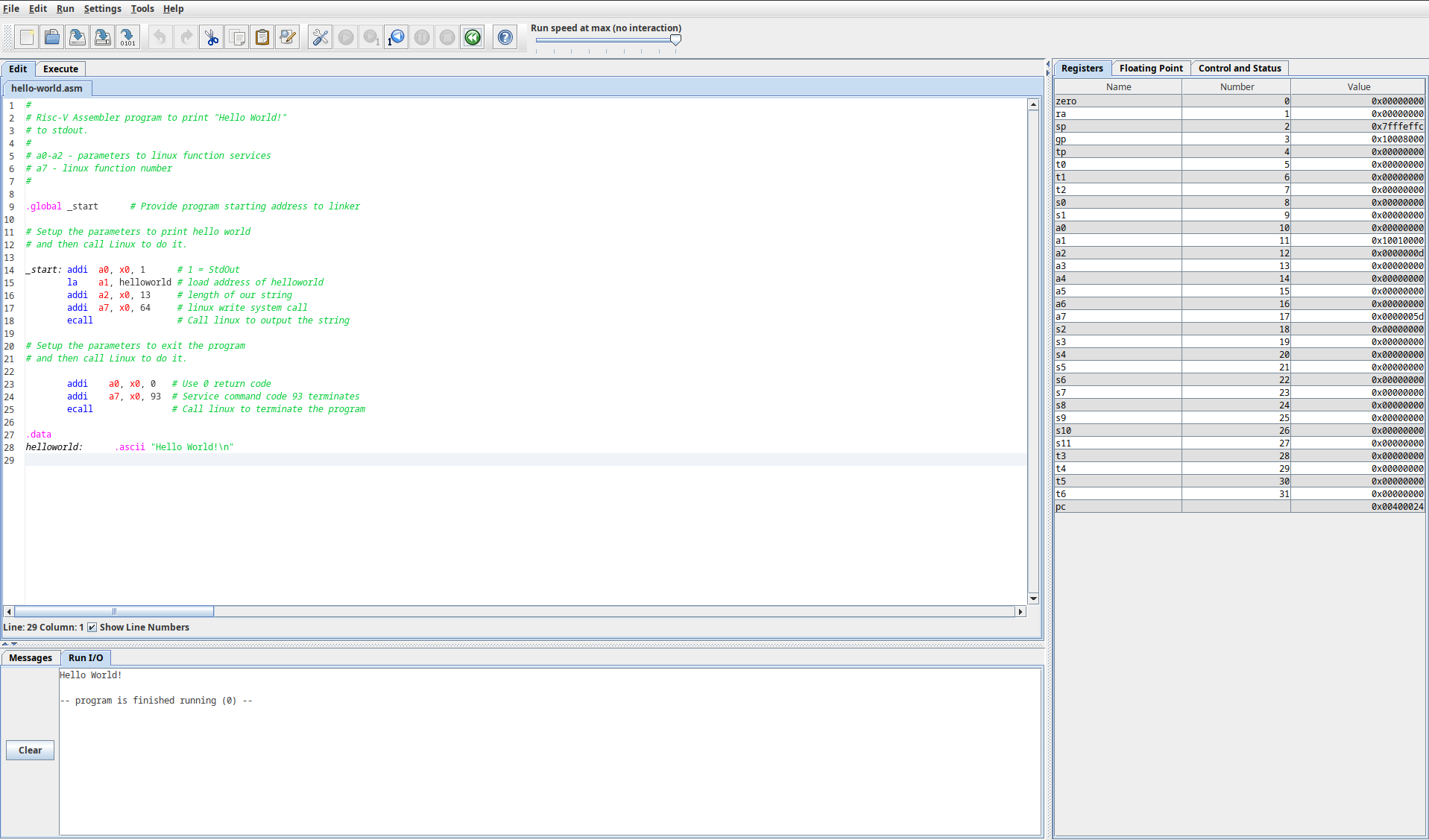Reset the simulator with green rewind icon
The image size is (1429, 840).
click(x=473, y=37)
